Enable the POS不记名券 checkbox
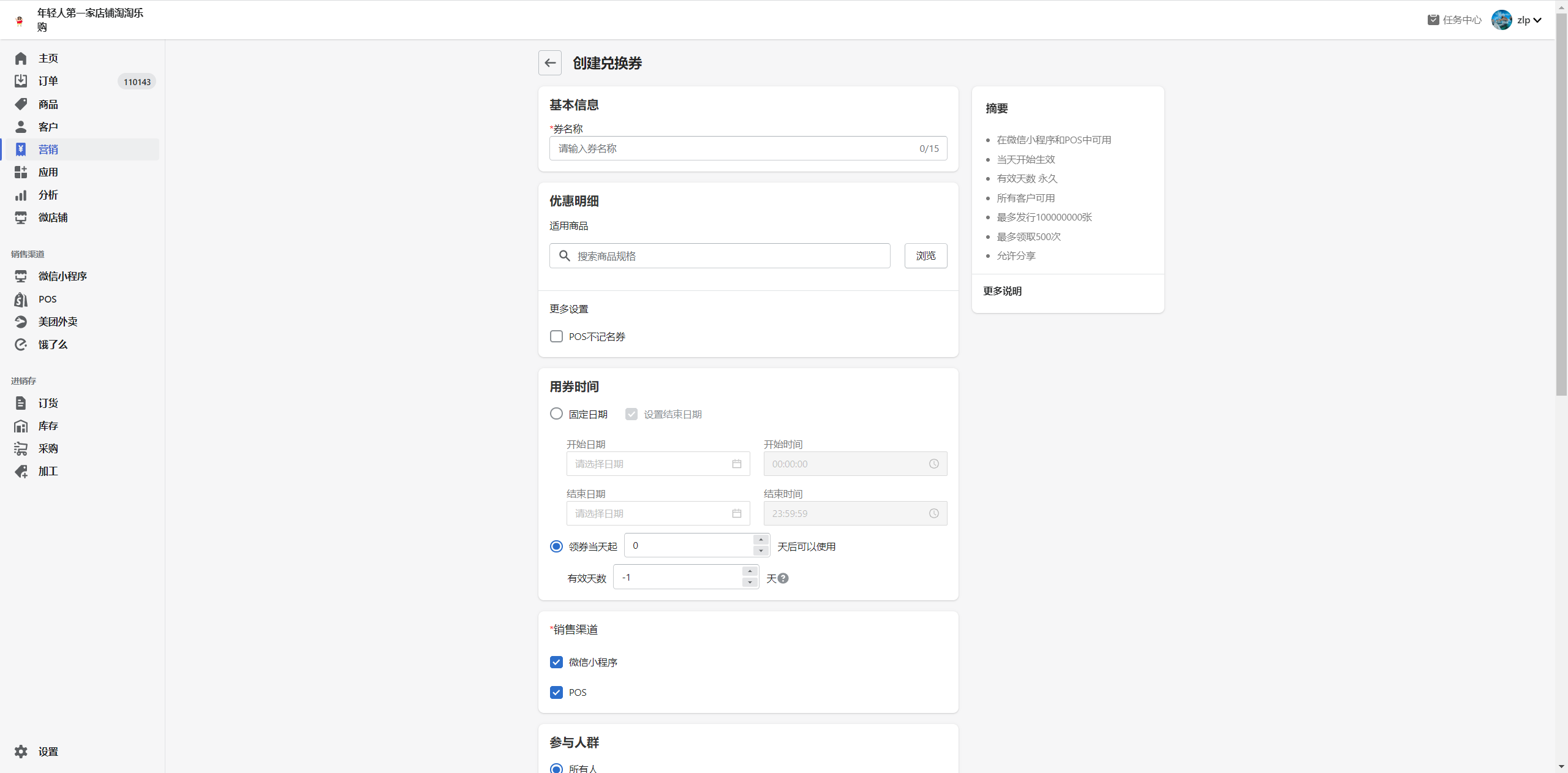Screen dimensions: 1568x773 [556, 336]
